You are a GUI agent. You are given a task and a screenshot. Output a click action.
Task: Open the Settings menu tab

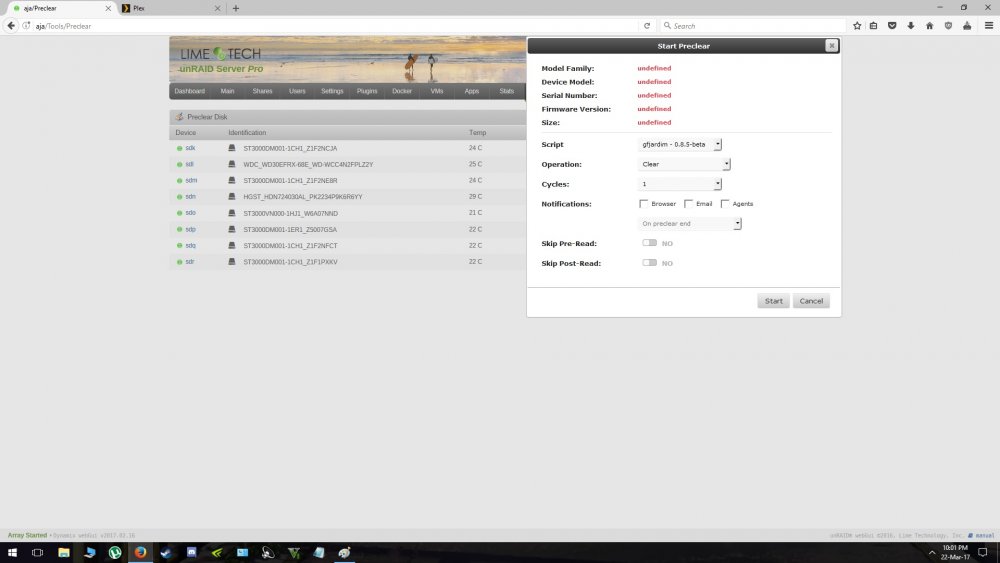tap(332, 91)
